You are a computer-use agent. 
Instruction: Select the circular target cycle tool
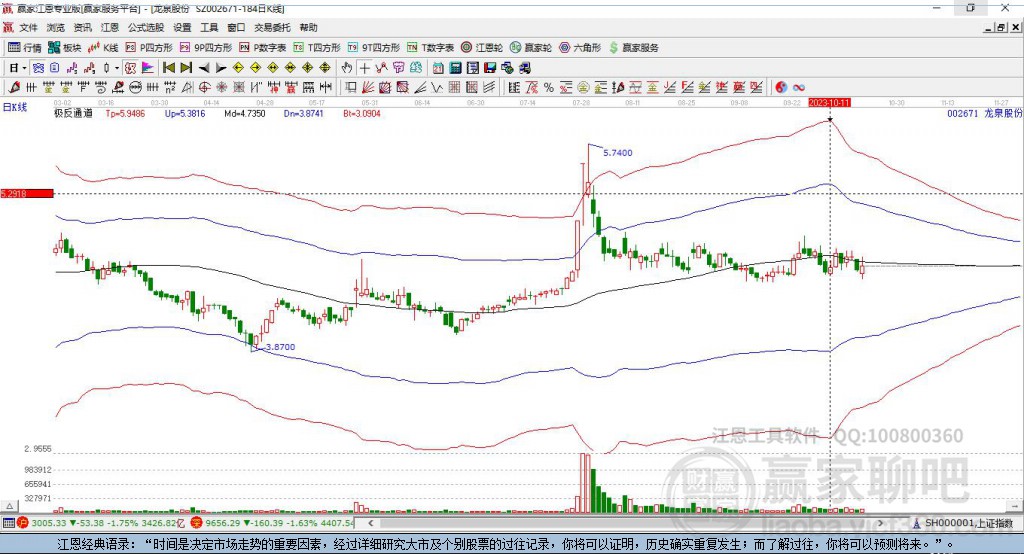tap(204, 87)
